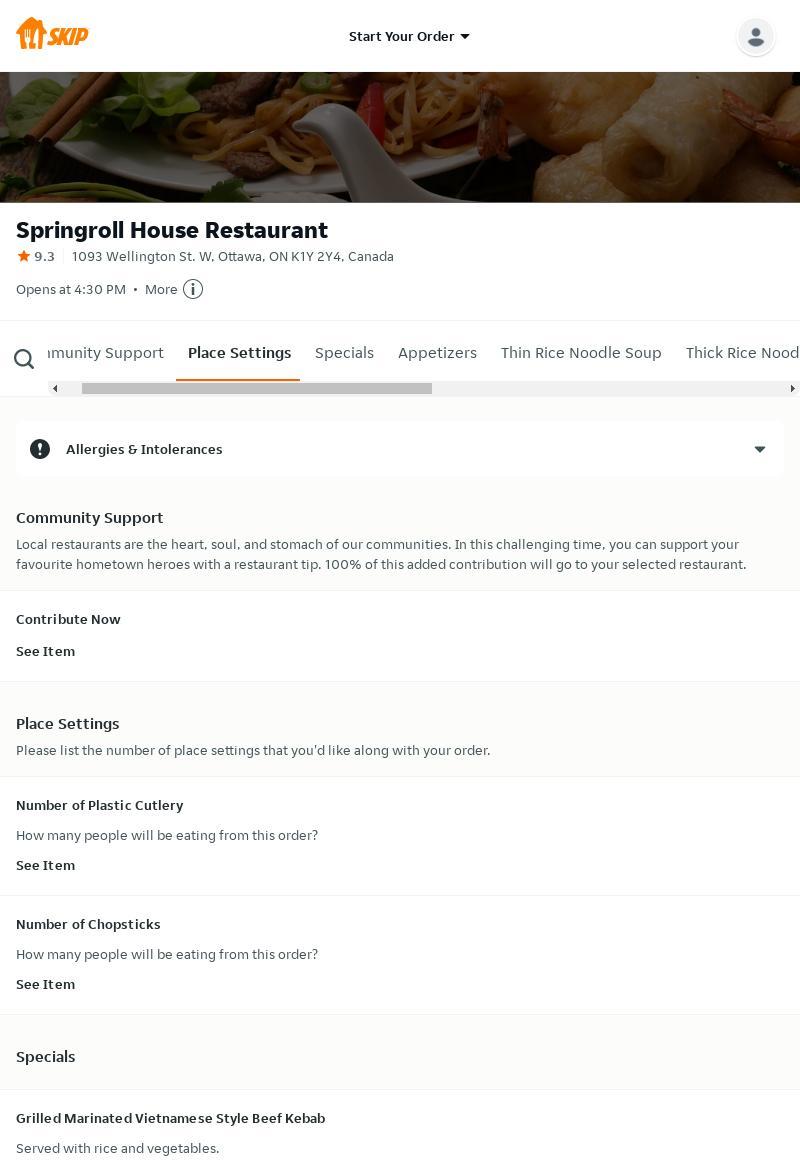Expand More restaurant details
The width and height of the screenshot is (800, 1160).
(x=161, y=289)
